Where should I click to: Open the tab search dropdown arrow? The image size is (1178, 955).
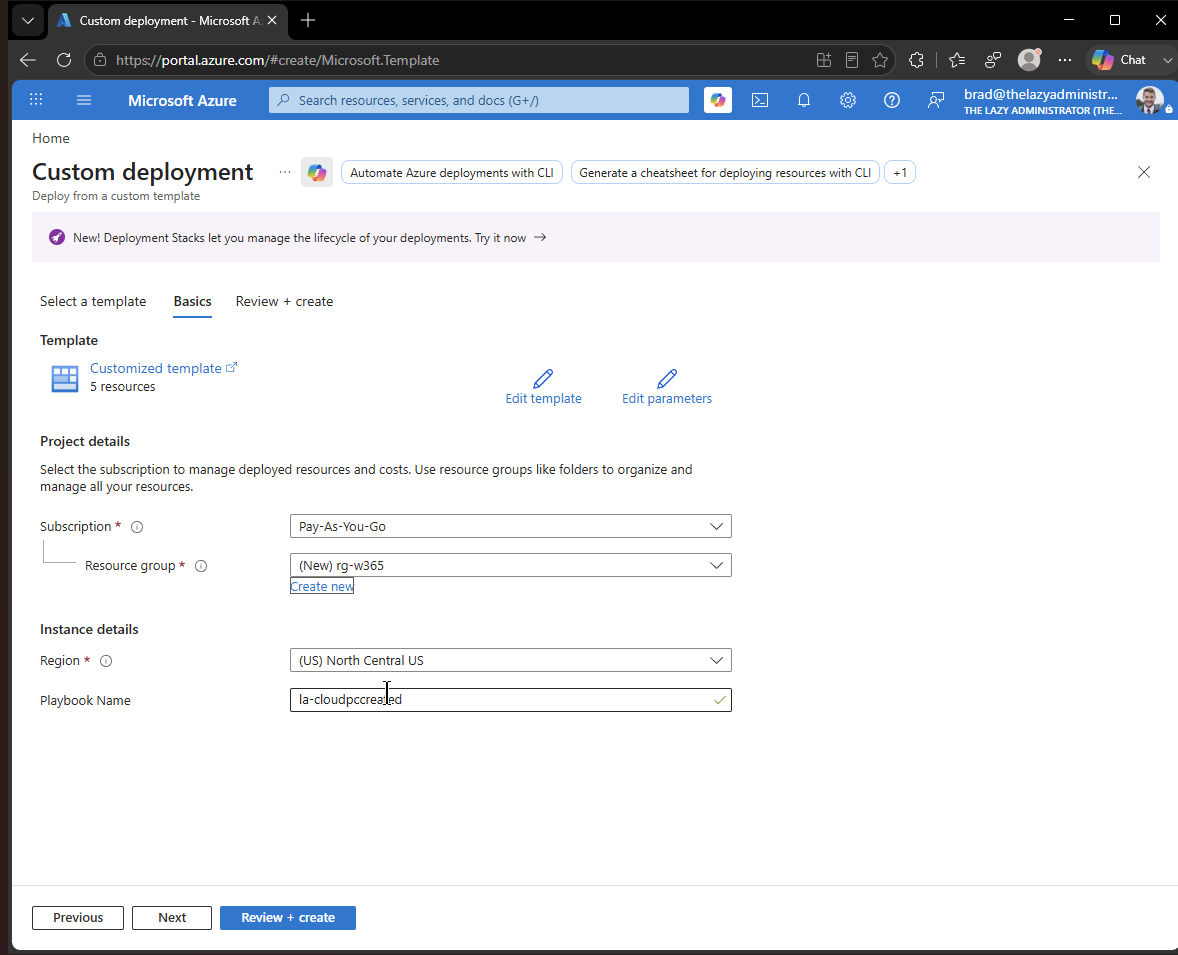[28, 20]
